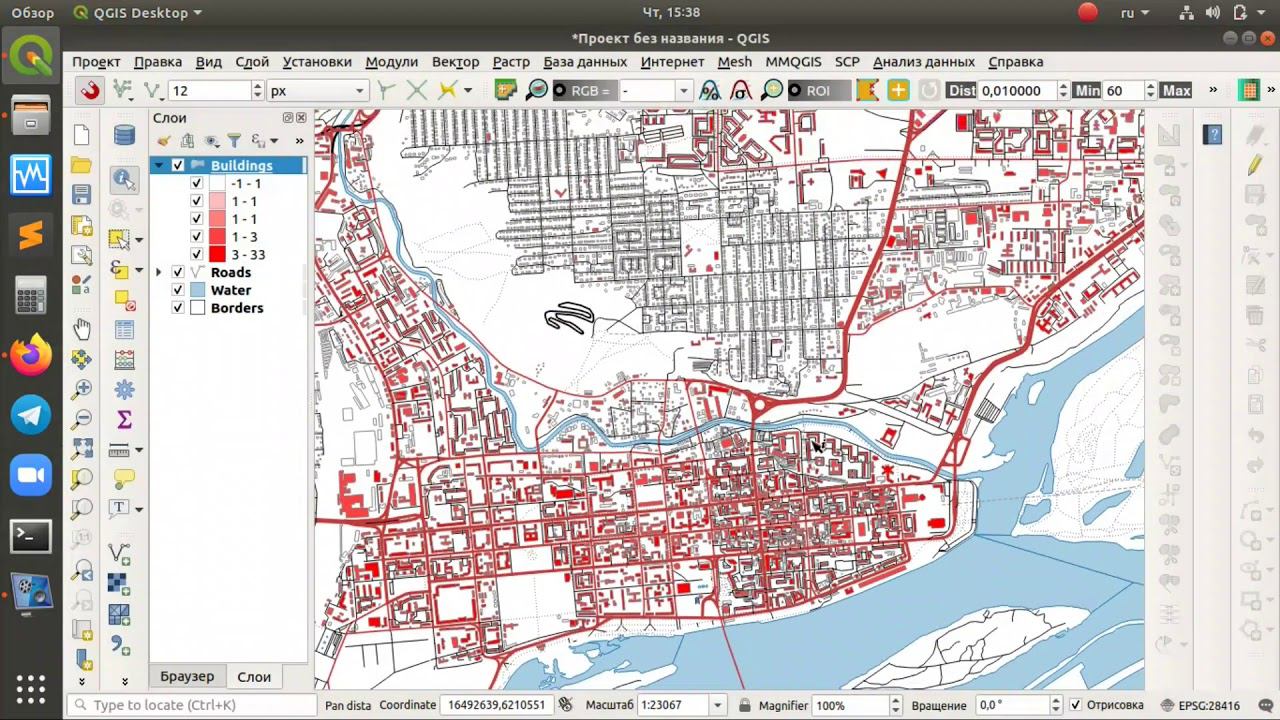The width and height of the screenshot is (1280, 720).
Task: Save the project with floppy icon
Action: pyautogui.click(x=82, y=195)
